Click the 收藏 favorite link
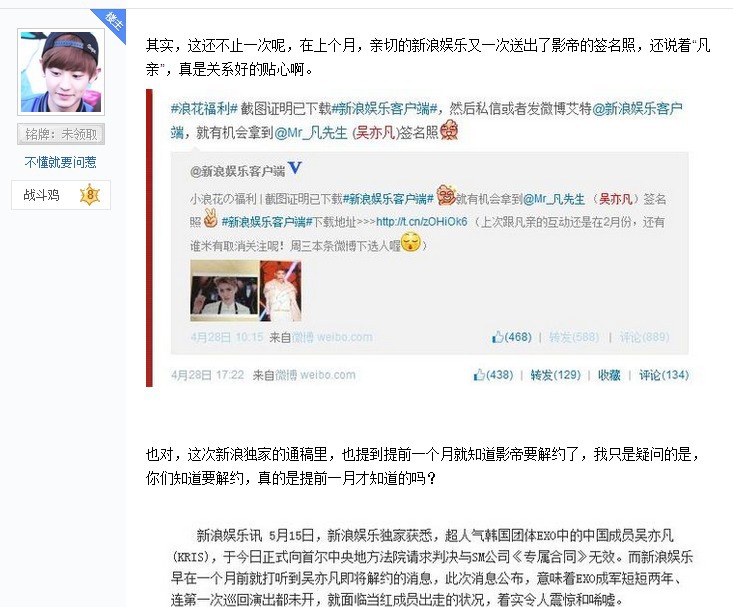The height and width of the screenshot is (607, 733). click(x=609, y=375)
